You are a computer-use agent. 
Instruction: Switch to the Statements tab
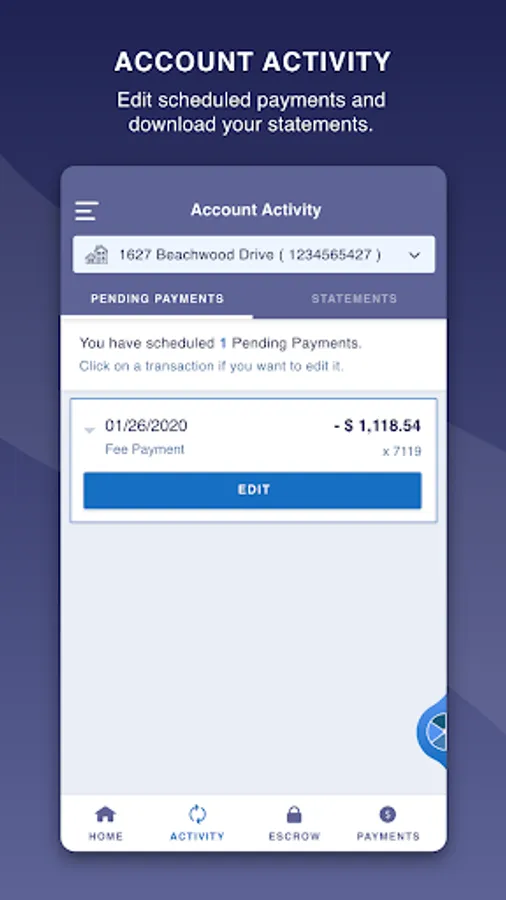pos(354,299)
